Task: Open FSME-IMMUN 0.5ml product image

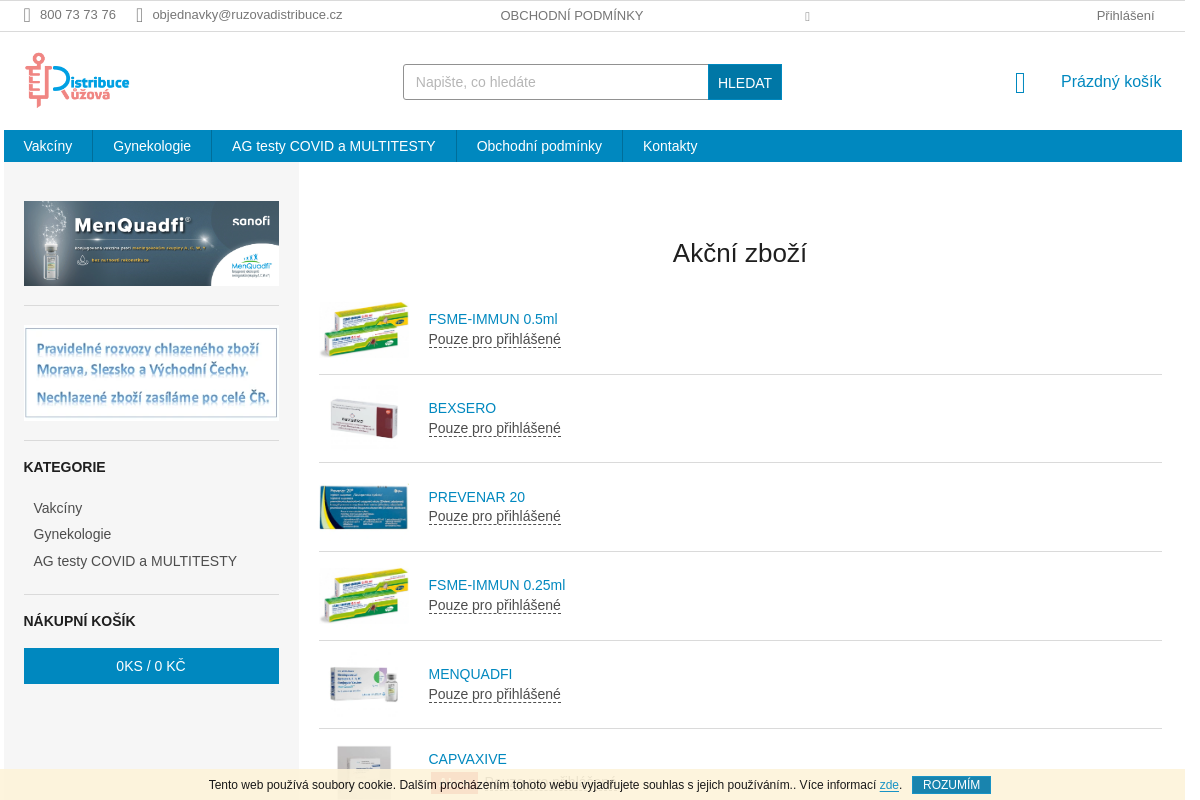Action: (x=364, y=329)
